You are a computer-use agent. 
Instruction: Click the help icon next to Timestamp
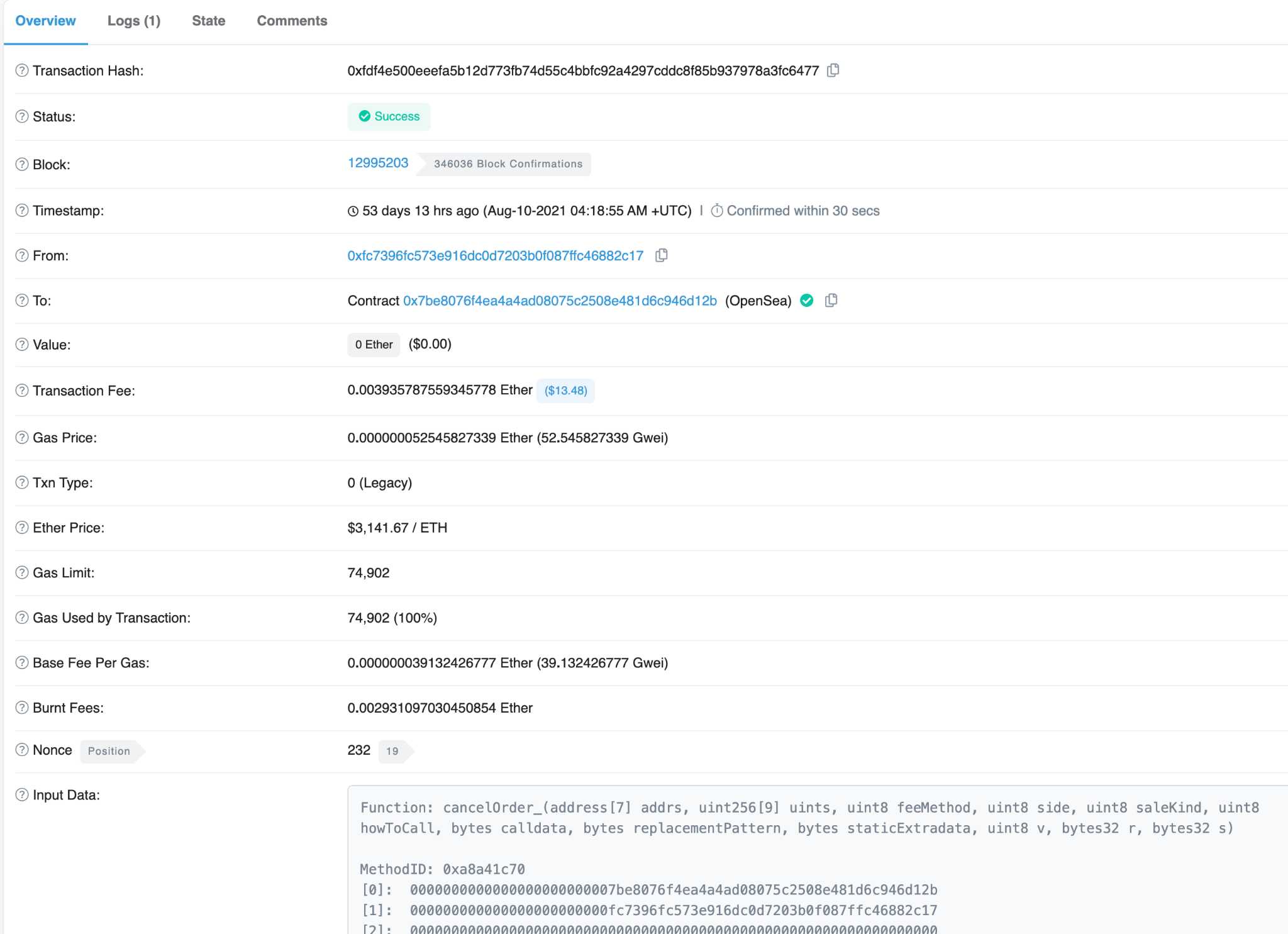click(22, 211)
